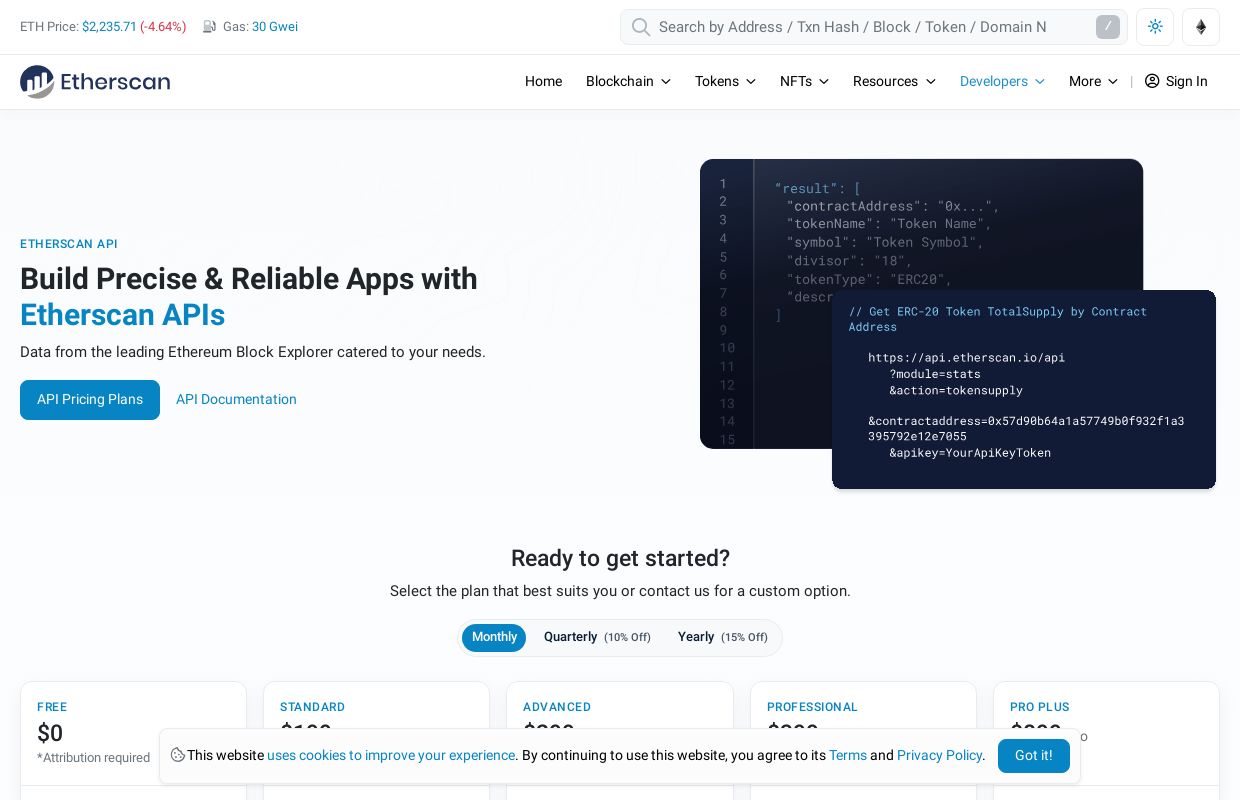Click the Sign In user icon

point(1152,81)
